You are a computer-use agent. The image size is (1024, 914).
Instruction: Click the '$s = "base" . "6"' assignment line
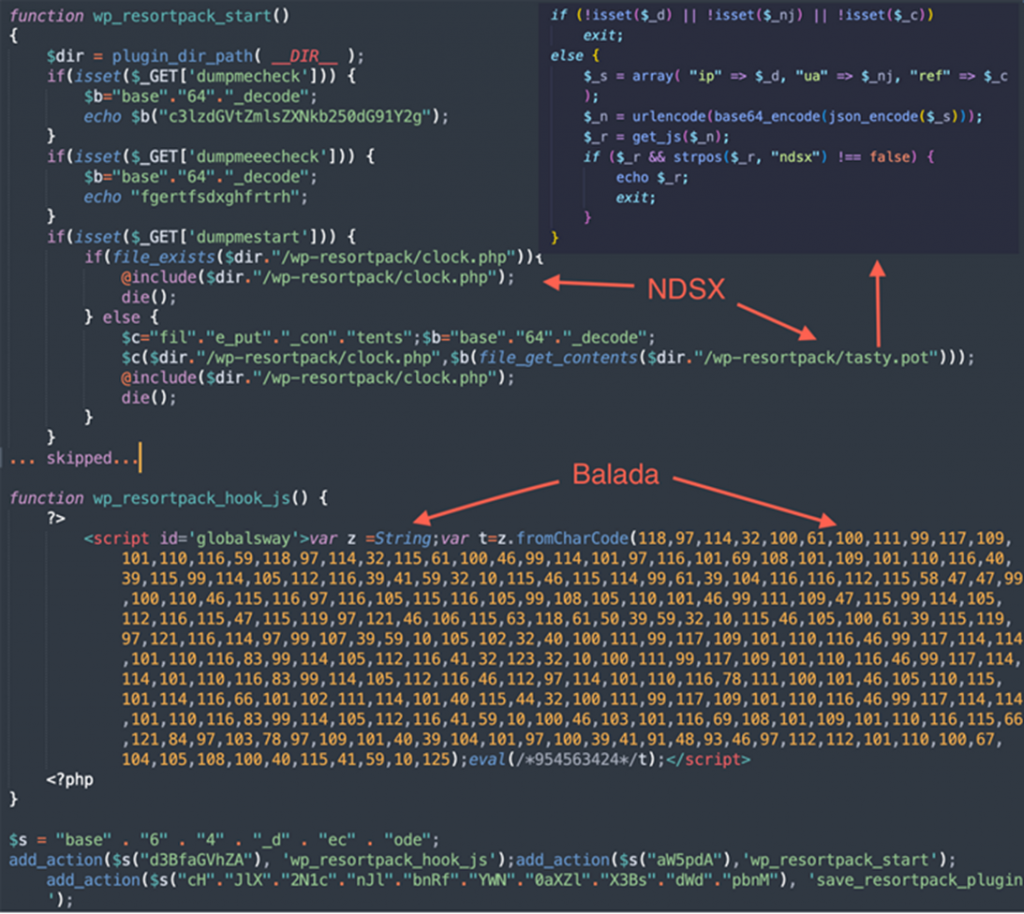[x=224, y=840]
